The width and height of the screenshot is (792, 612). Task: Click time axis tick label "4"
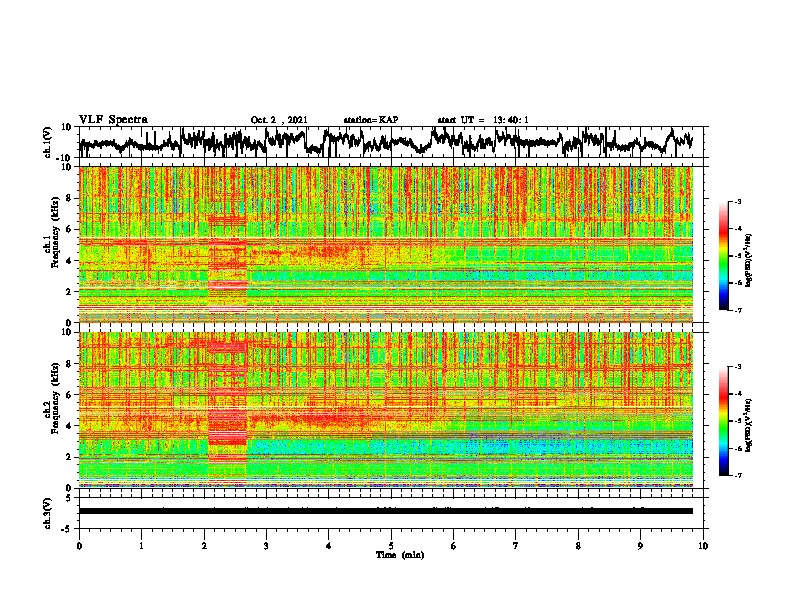(x=329, y=546)
